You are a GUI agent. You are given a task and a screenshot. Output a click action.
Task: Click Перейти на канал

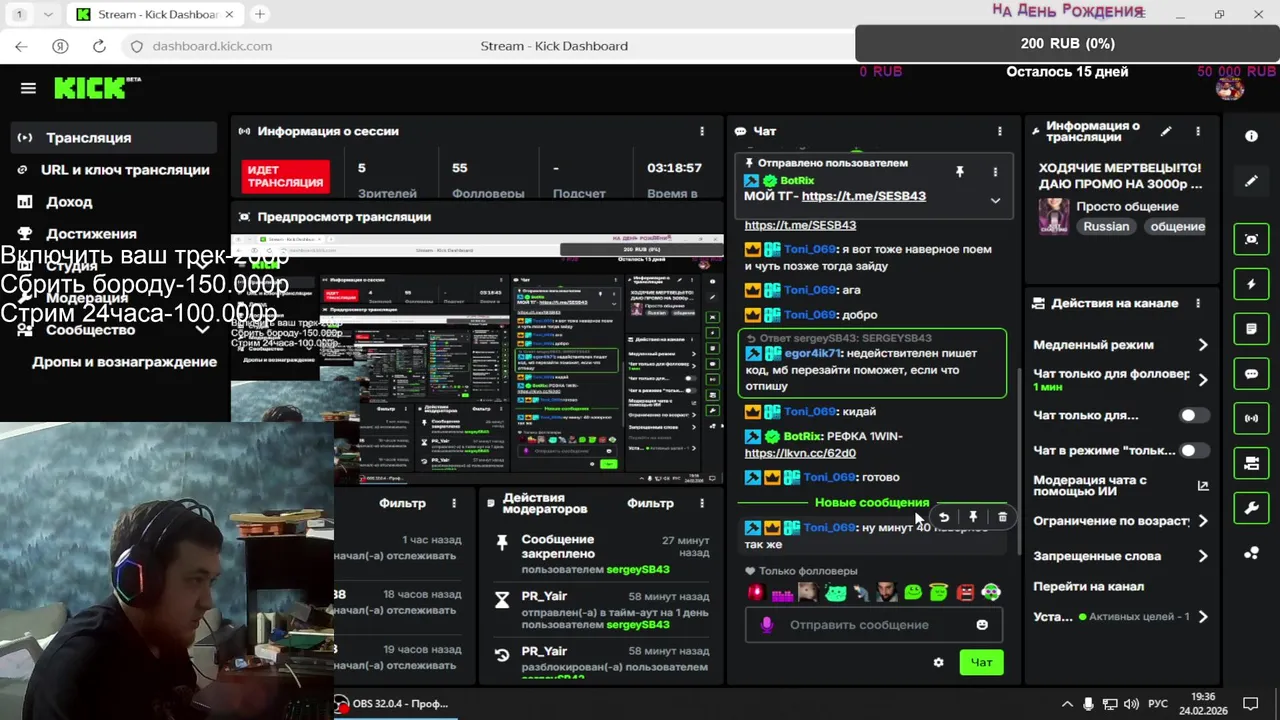(x=1088, y=586)
